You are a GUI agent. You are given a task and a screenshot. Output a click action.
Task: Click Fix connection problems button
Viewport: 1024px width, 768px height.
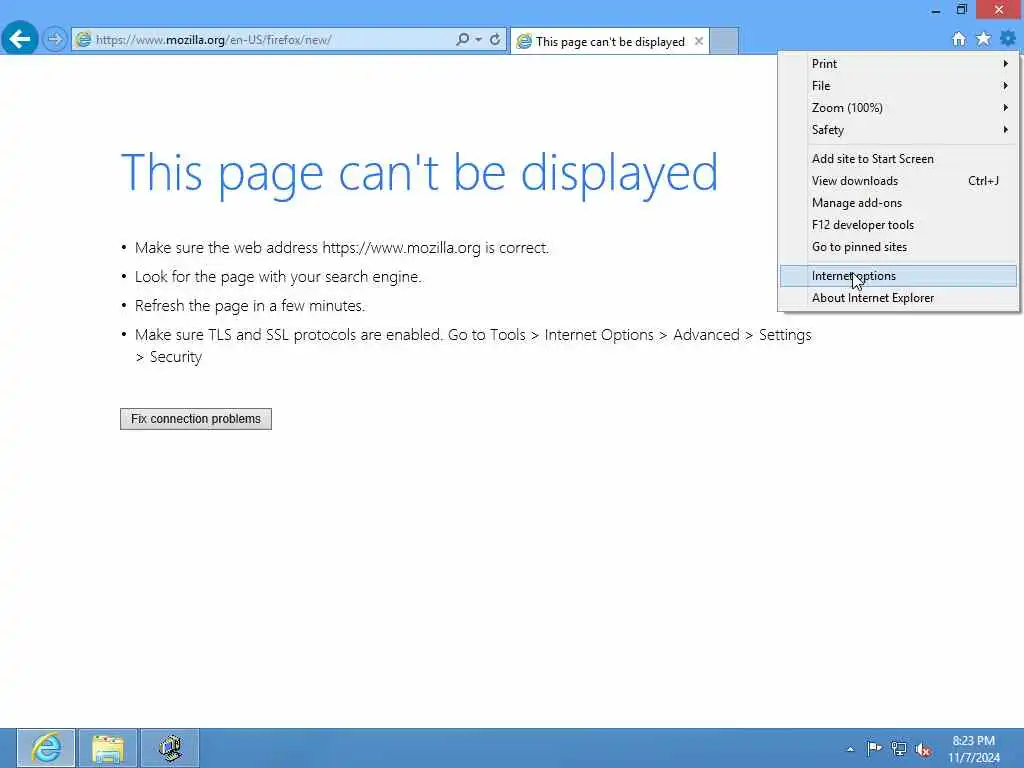196,419
